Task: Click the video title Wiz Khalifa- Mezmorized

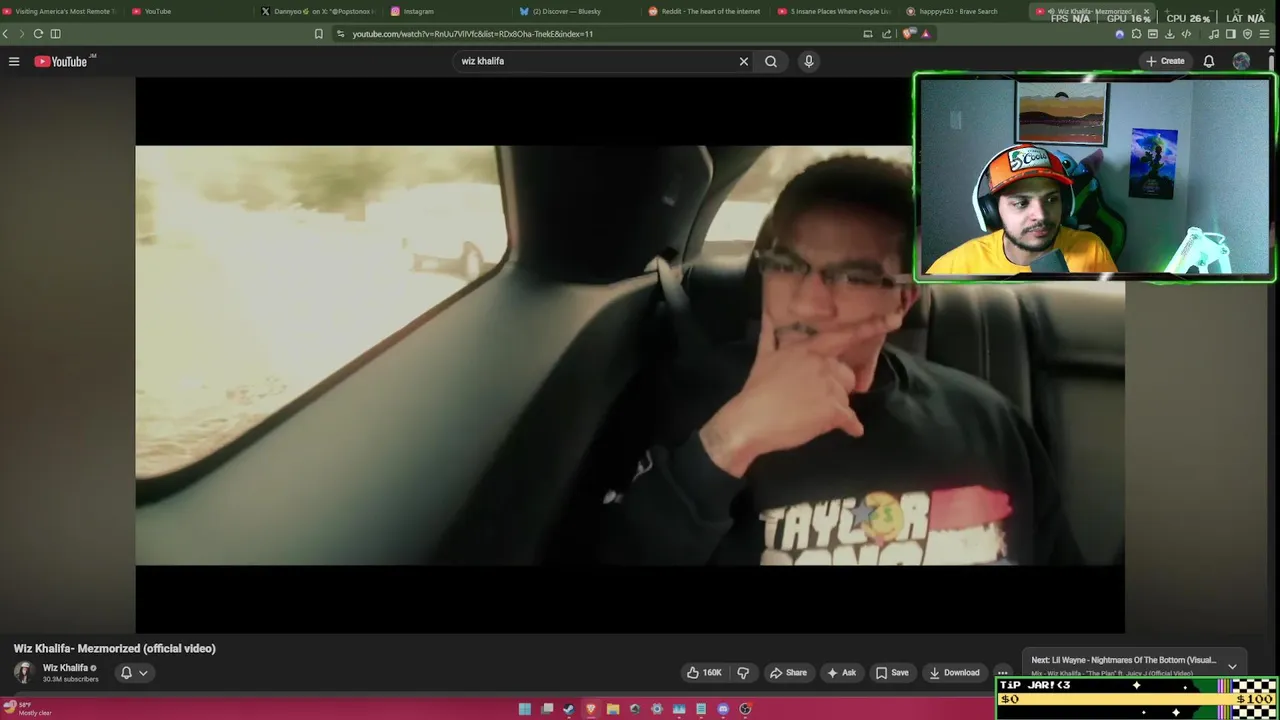Action: pyautogui.click(x=115, y=649)
